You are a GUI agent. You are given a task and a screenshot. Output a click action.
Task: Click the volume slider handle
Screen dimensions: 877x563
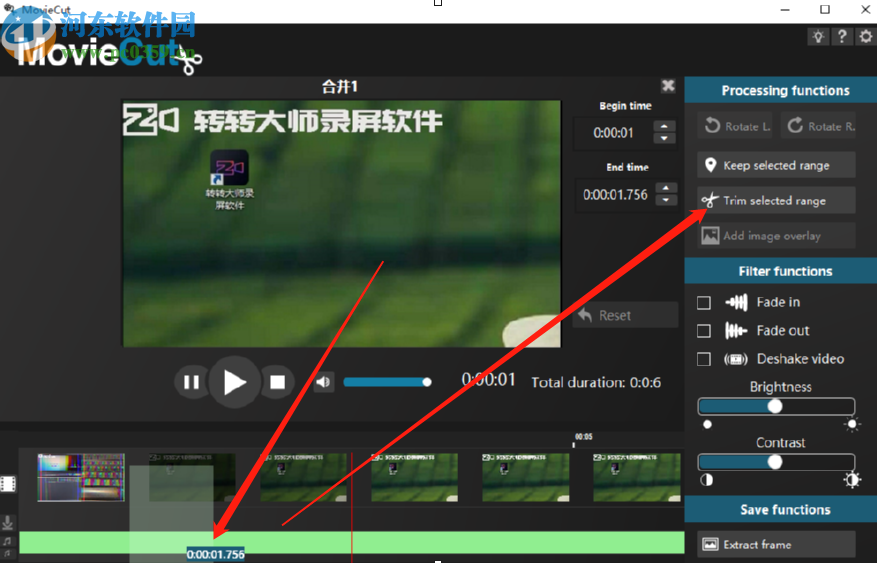pos(427,382)
